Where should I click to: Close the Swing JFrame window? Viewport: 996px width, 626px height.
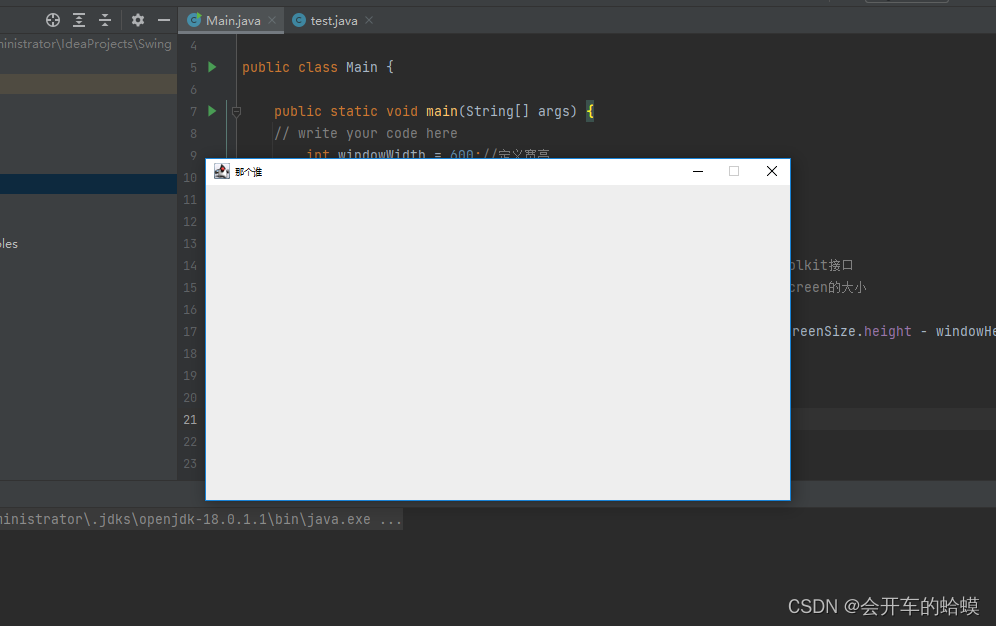(772, 171)
